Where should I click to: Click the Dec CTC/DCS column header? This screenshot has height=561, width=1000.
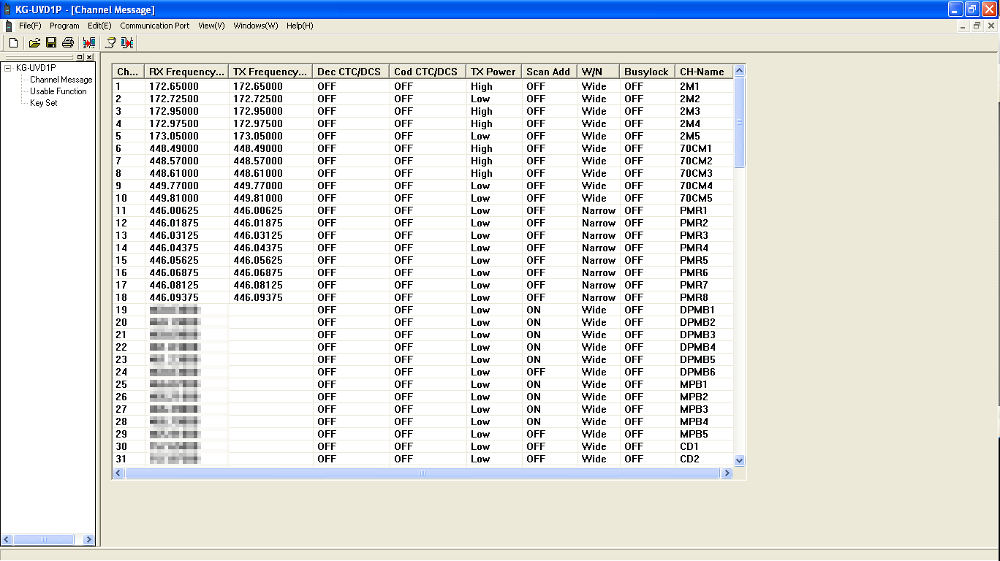351,71
